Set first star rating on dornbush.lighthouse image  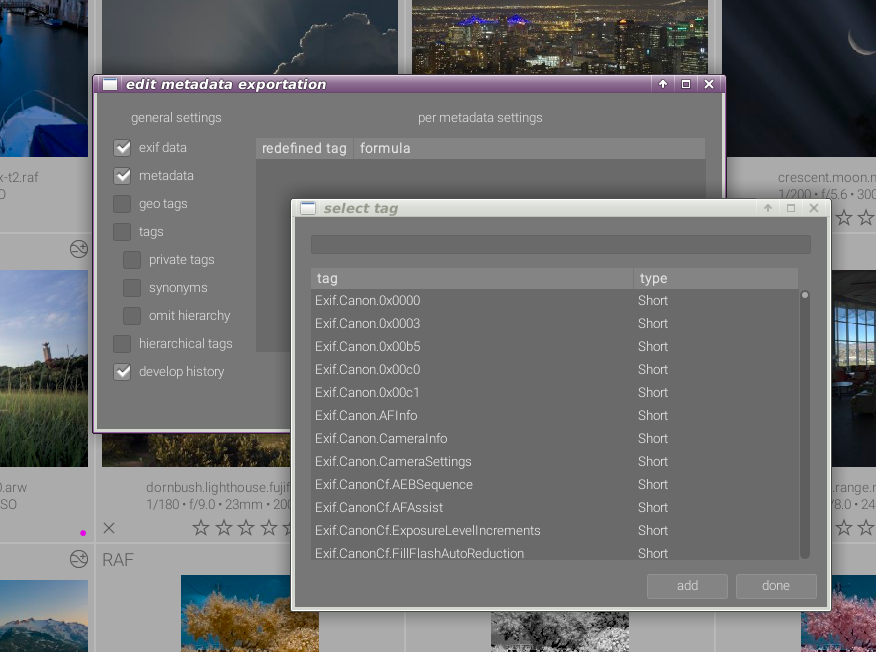(x=201, y=527)
